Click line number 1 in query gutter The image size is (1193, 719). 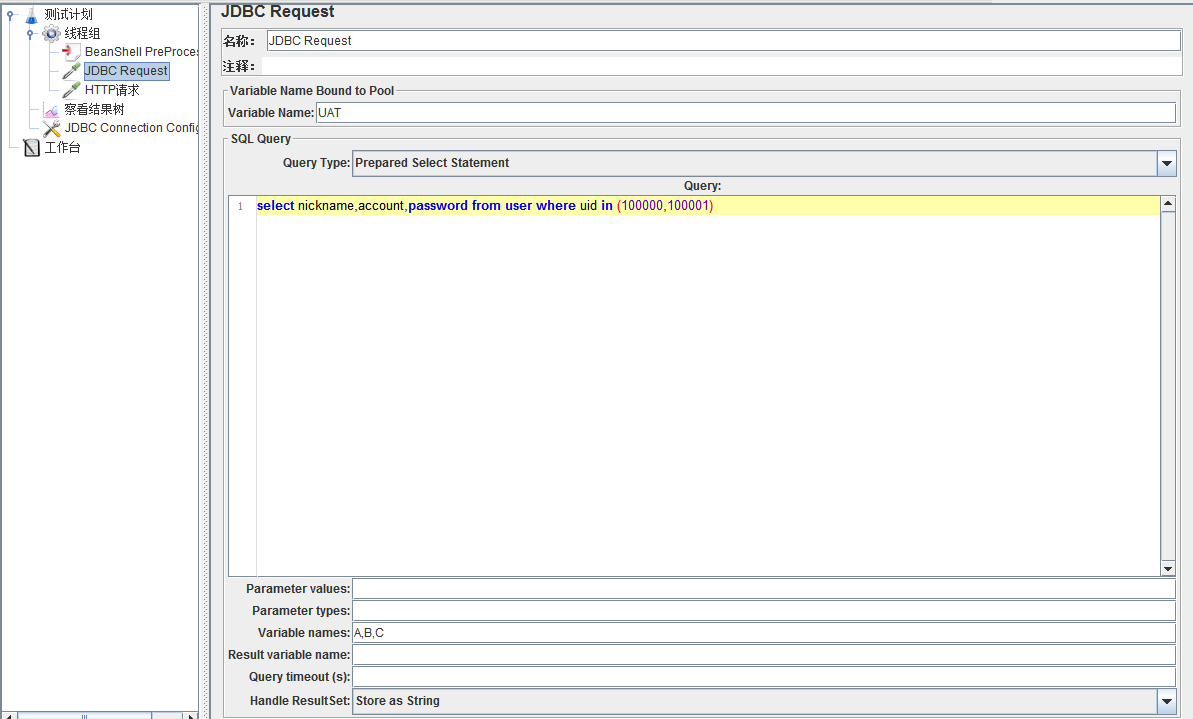[x=240, y=206]
